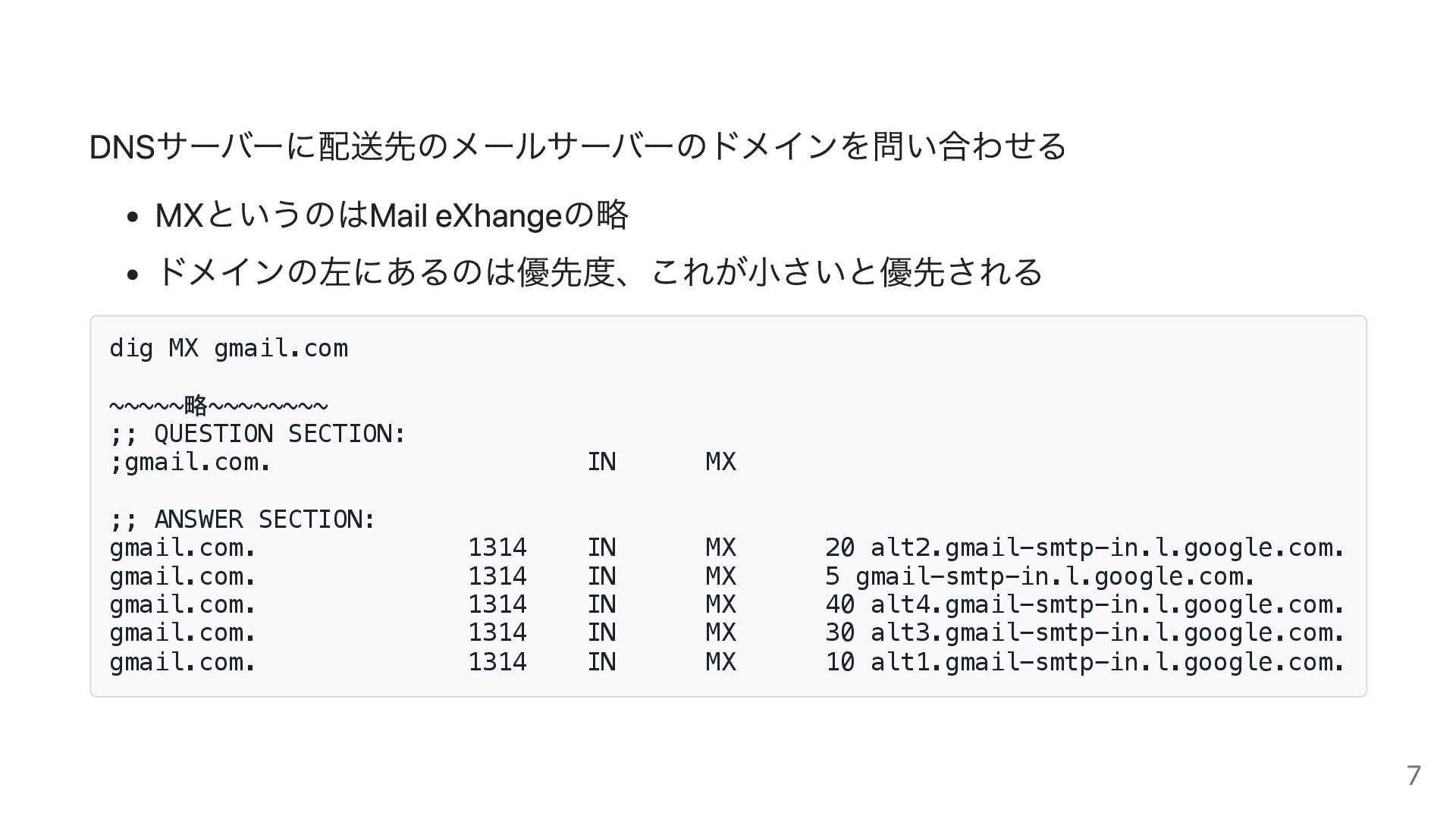Image resolution: width=1456 pixels, height=819 pixels.
Task: Click the ';; ANSWER SECTION:' line
Action: click(x=243, y=519)
